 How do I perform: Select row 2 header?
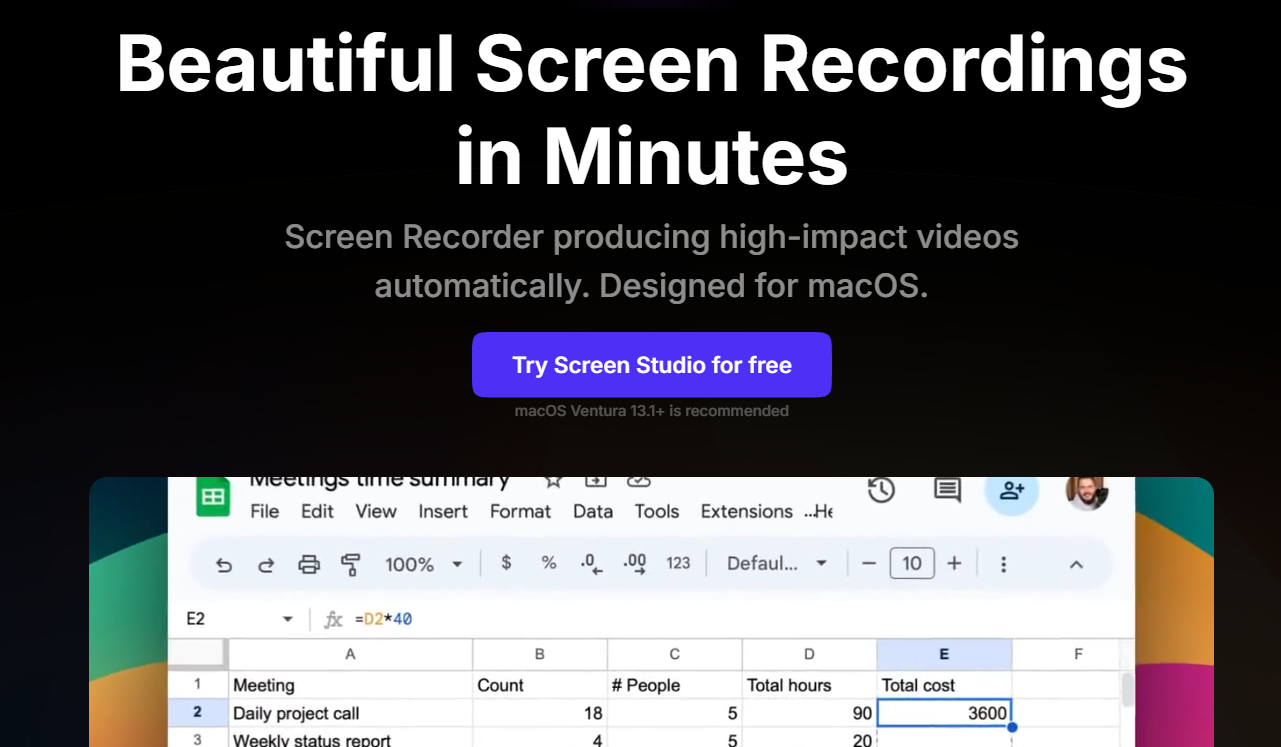tap(198, 713)
